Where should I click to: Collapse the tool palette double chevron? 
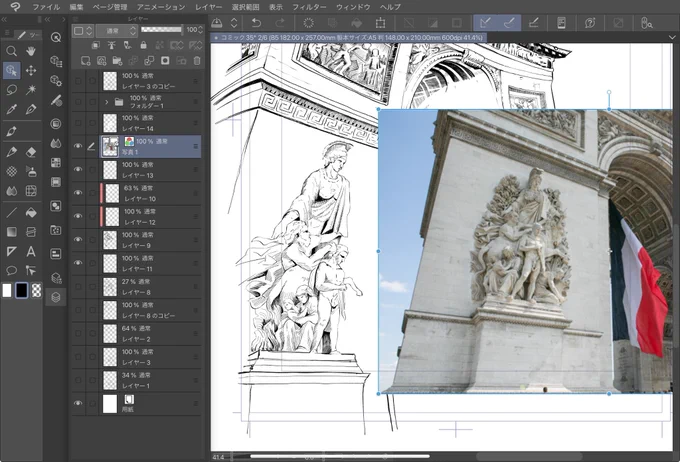point(4,20)
